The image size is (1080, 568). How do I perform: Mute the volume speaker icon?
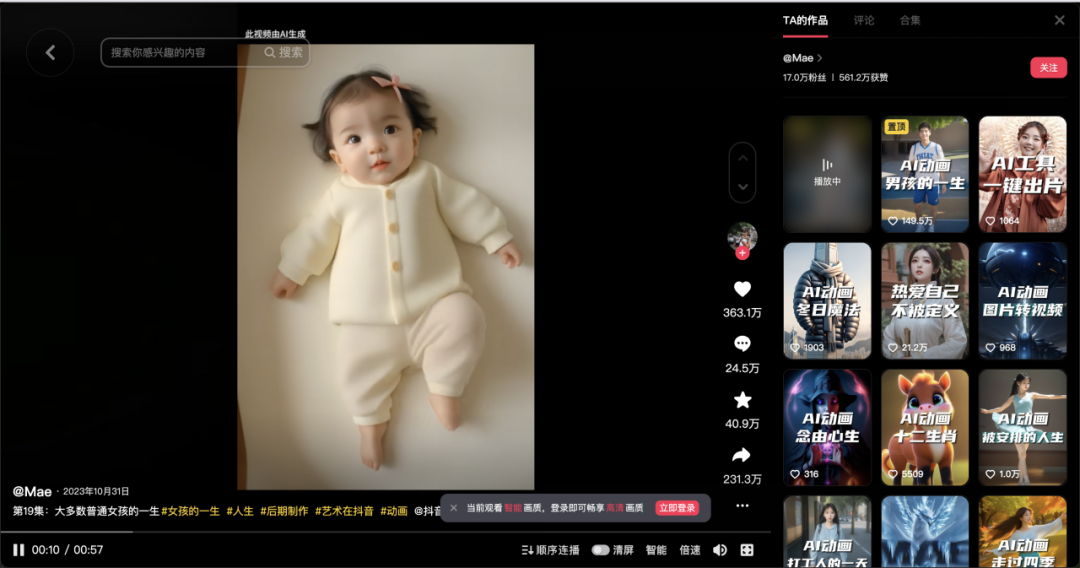pyautogui.click(x=720, y=550)
